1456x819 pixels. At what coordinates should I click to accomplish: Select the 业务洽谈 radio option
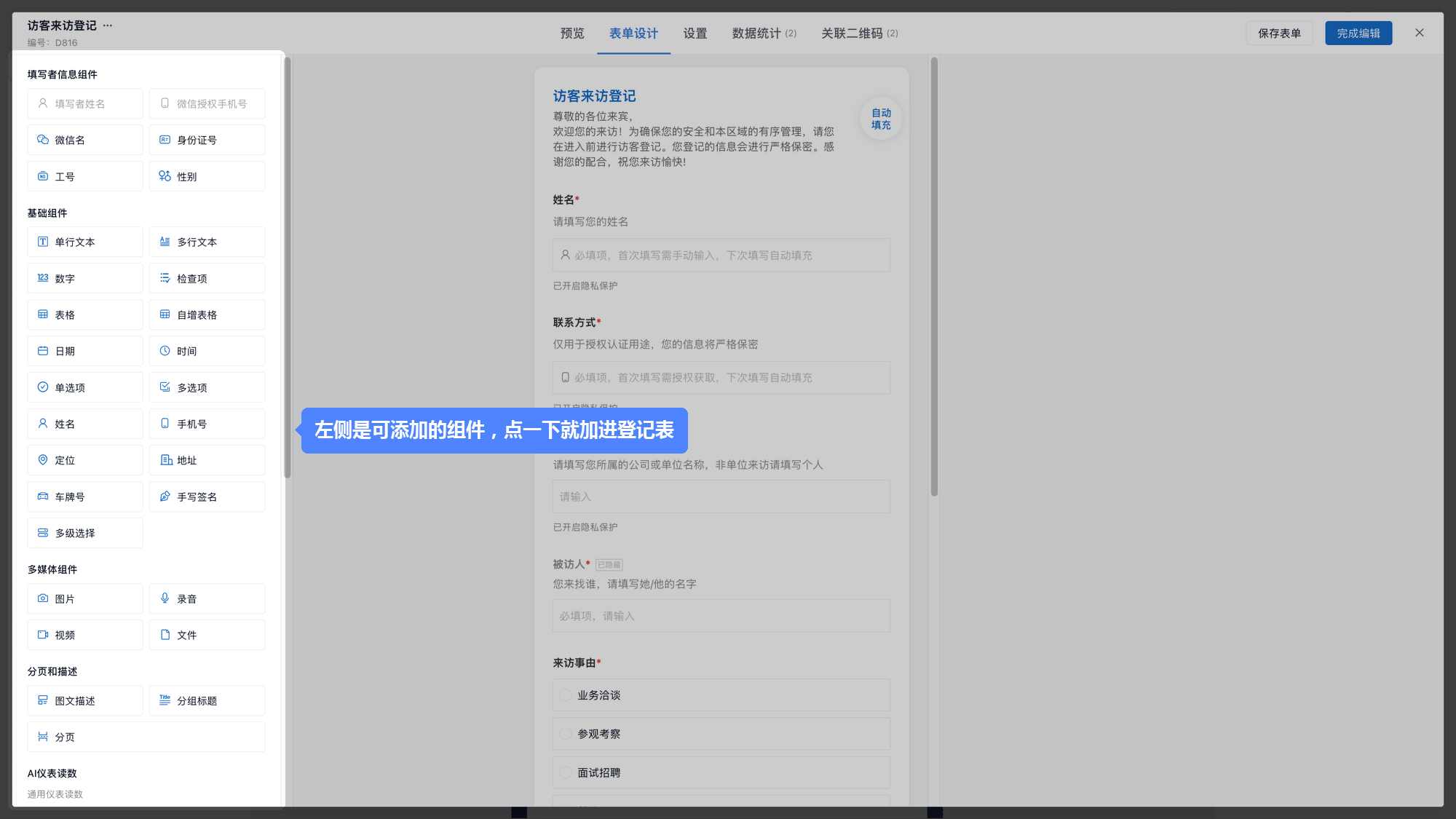721,695
